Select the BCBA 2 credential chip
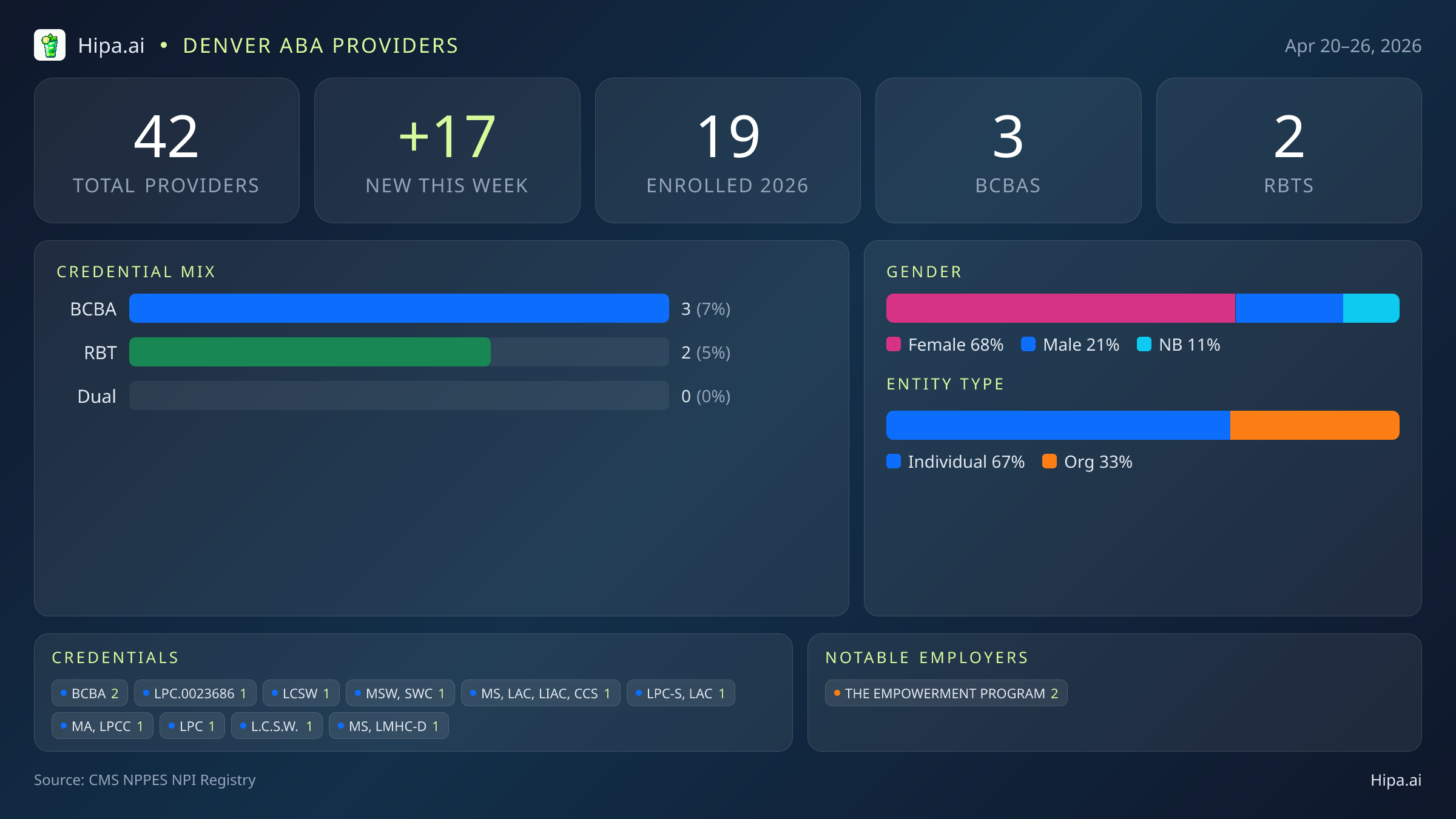This screenshot has width=1456, height=819. pos(90,693)
